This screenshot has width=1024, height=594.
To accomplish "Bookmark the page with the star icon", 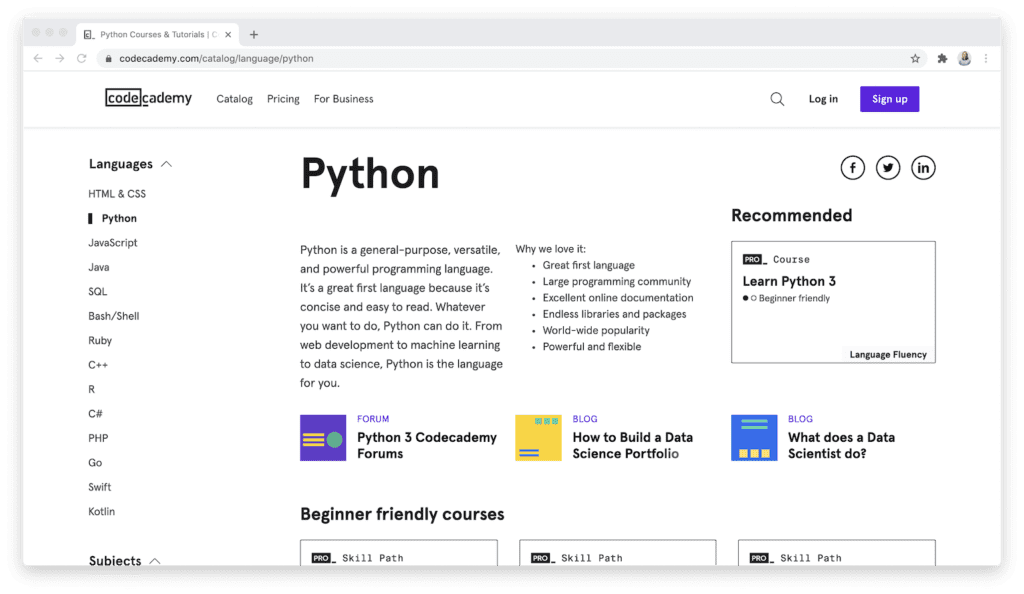I will [x=914, y=58].
